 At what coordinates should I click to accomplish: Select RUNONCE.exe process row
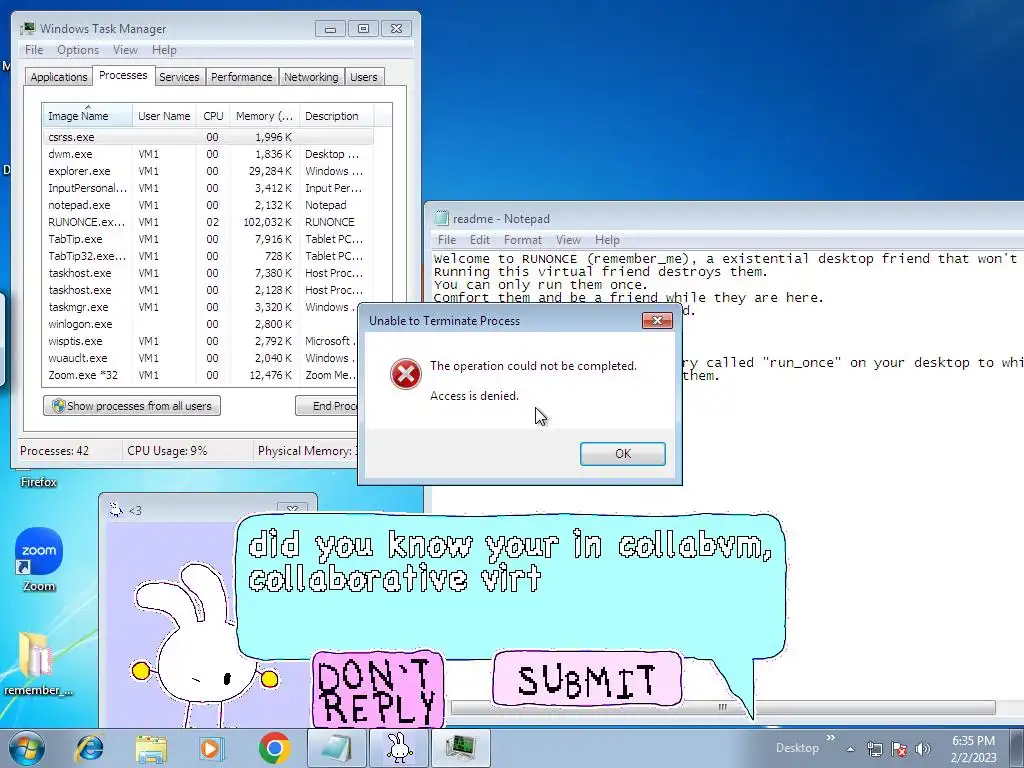click(x=208, y=222)
